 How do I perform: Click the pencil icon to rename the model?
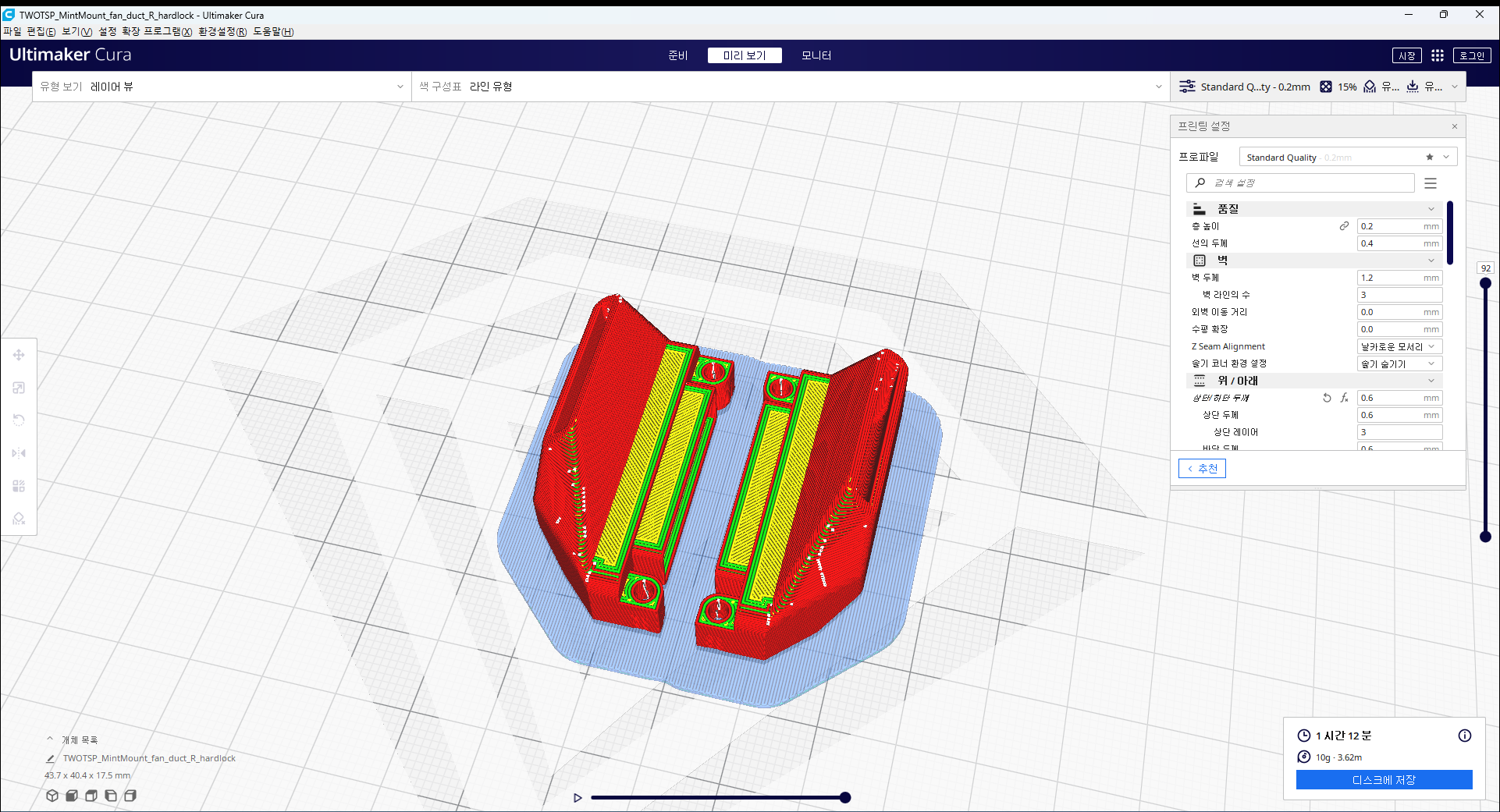point(51,758)
